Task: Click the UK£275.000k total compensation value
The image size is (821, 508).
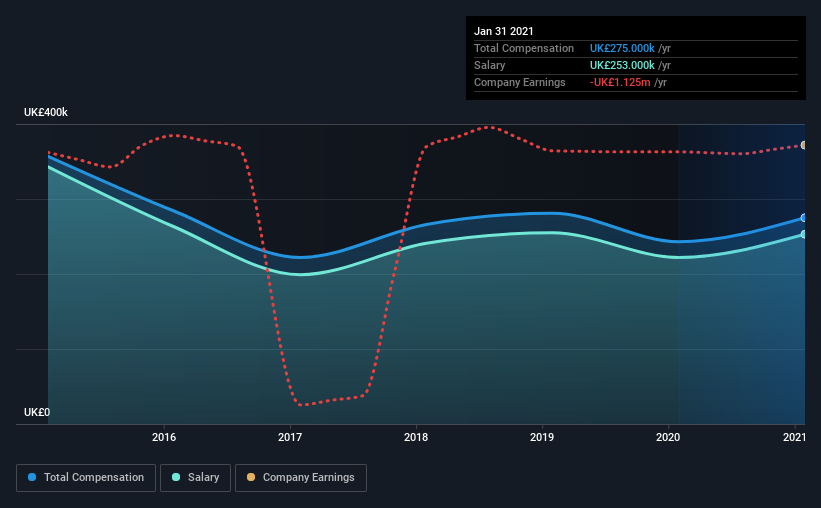Action: coord(622,48)
